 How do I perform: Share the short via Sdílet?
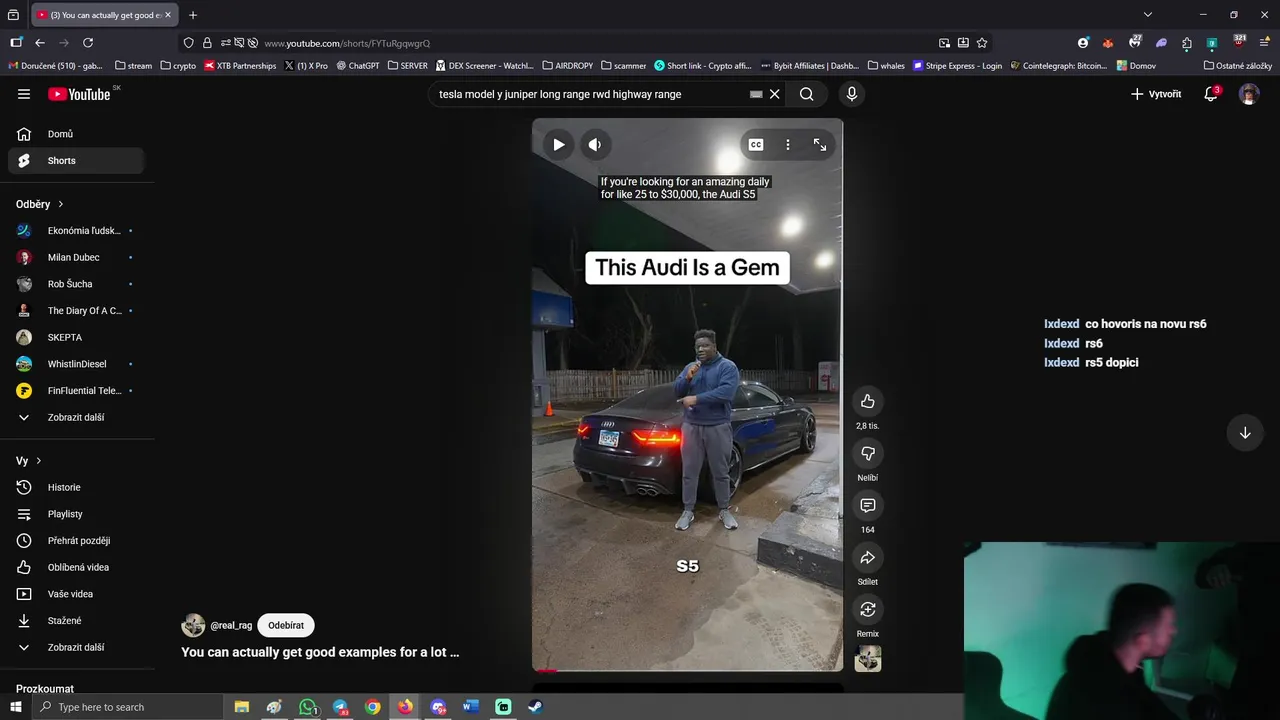[x=867, y=558]
